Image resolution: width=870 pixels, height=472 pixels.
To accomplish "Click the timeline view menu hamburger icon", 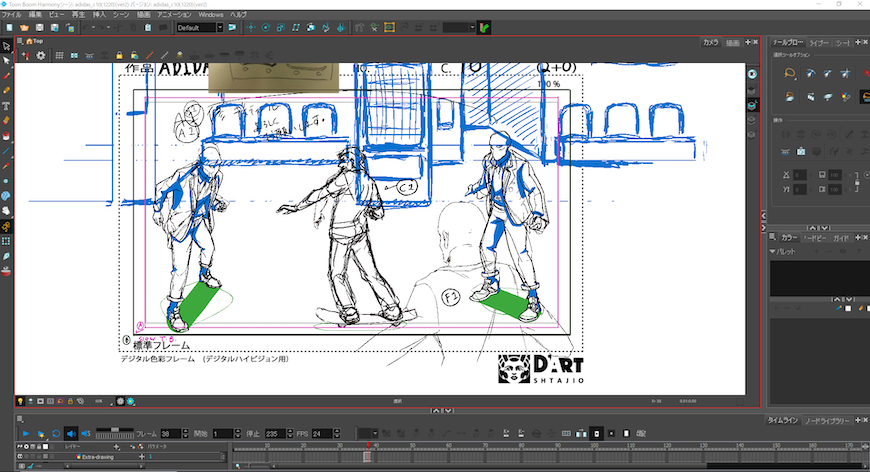I will tap(20, 419).
